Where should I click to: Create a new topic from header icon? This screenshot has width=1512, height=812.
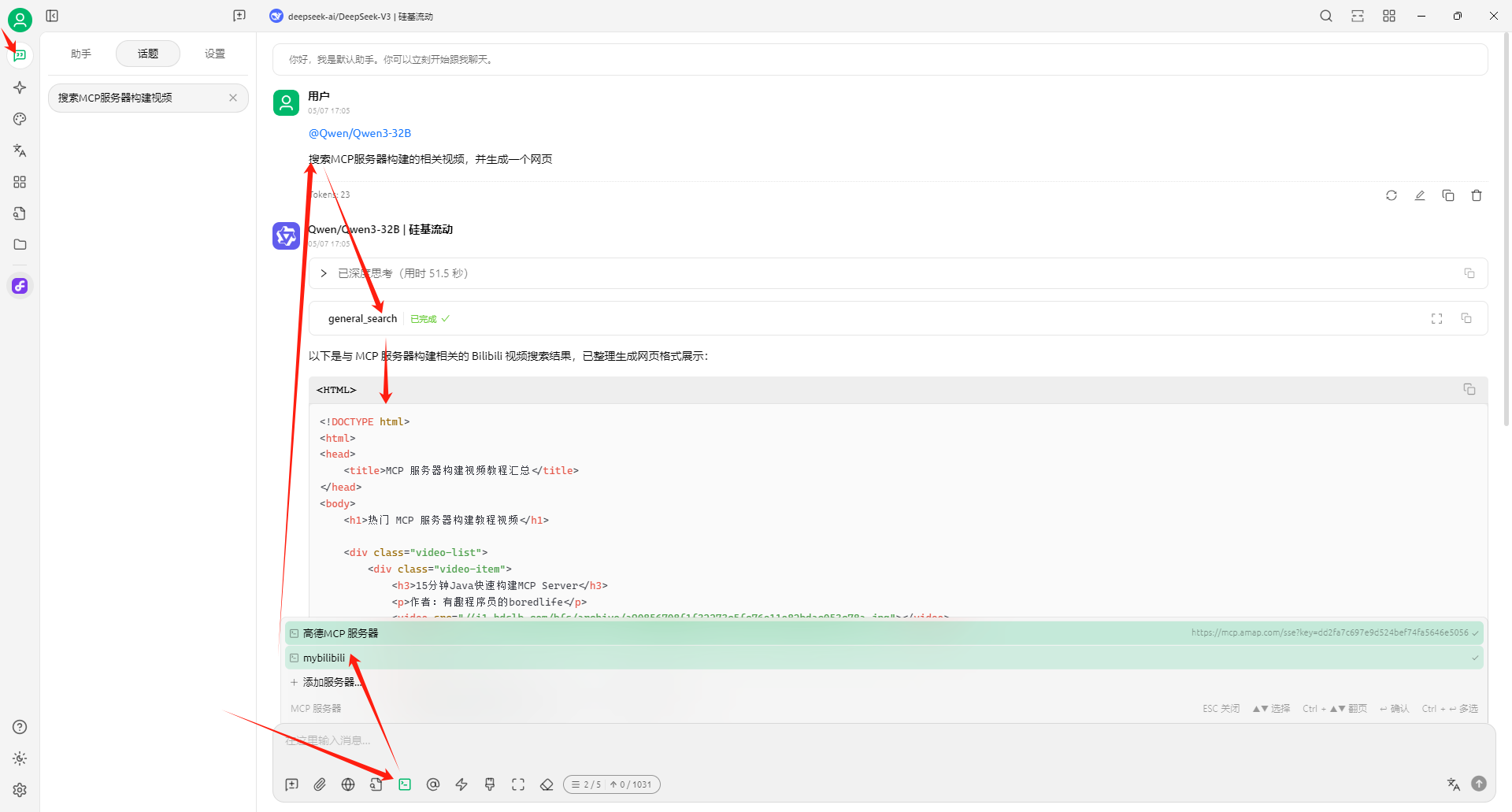click(x=239, y=16)
